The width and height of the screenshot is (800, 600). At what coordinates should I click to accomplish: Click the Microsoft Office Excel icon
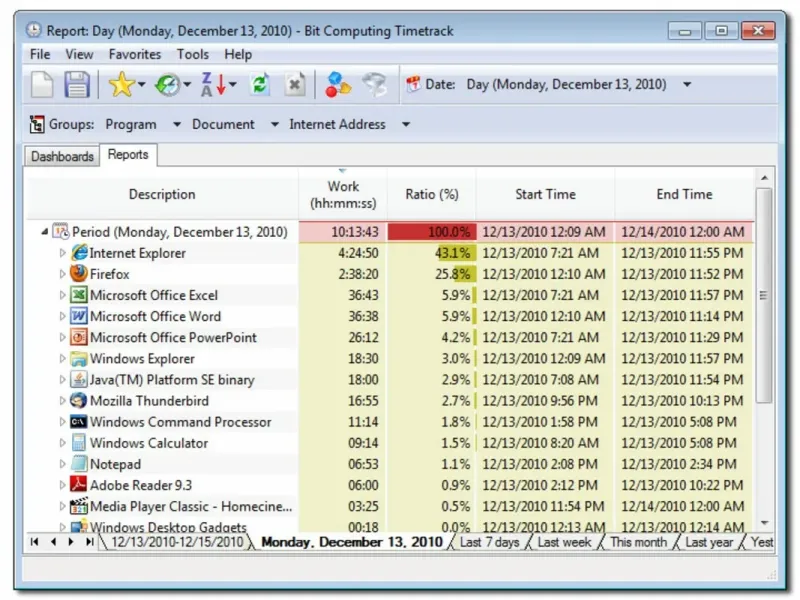pos(79,295)
